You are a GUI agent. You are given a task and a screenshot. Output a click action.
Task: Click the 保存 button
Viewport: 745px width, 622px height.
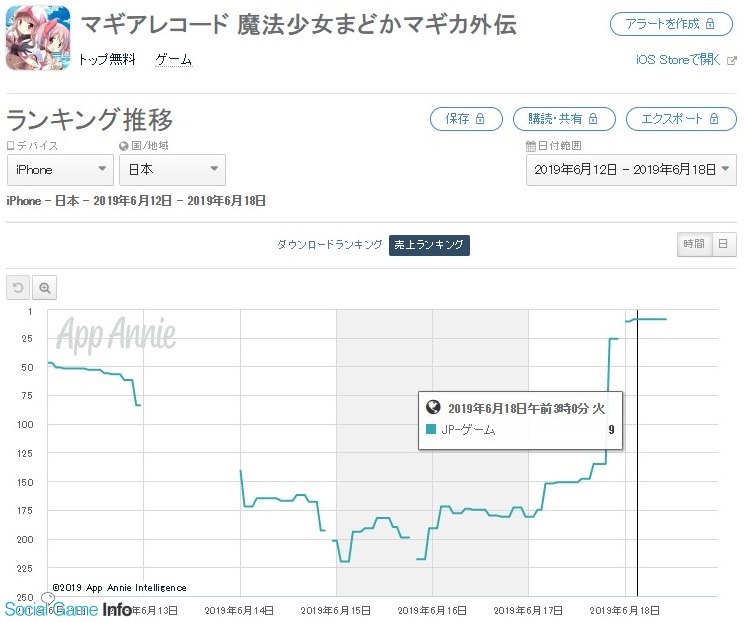[x=466, y=119]
